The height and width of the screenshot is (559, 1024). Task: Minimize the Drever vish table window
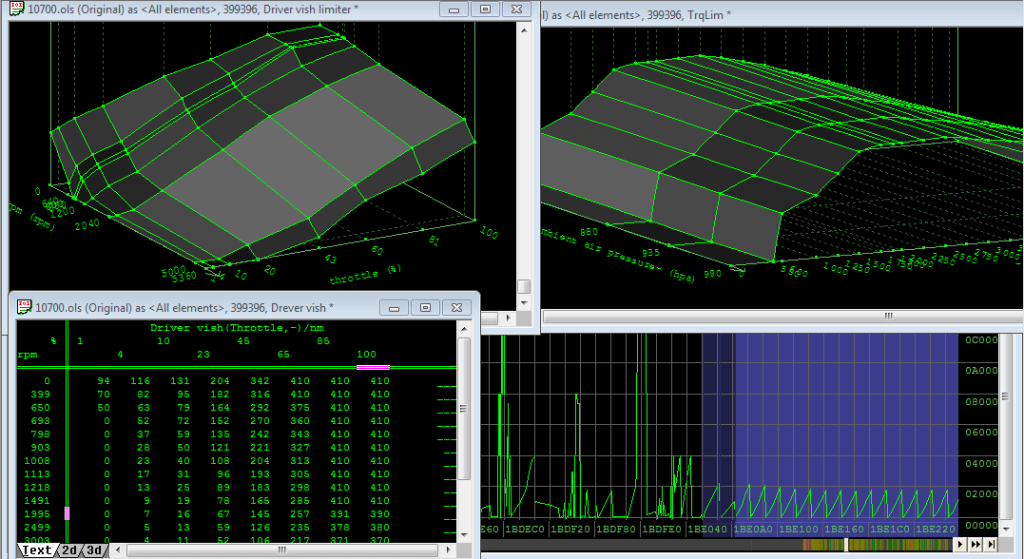395,307
